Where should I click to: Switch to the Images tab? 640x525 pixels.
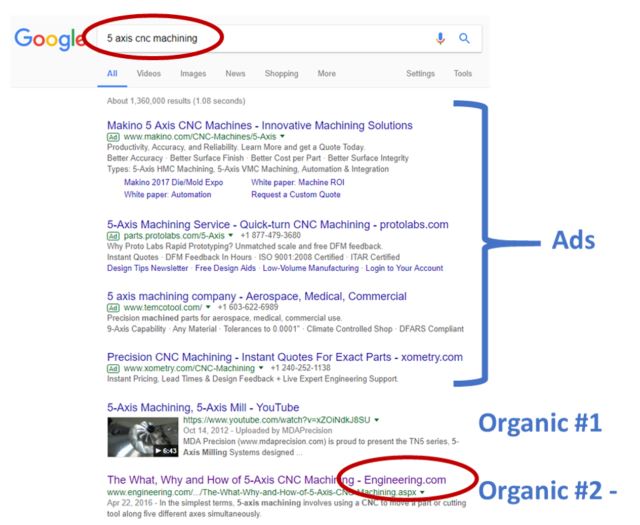coord(193,73)
